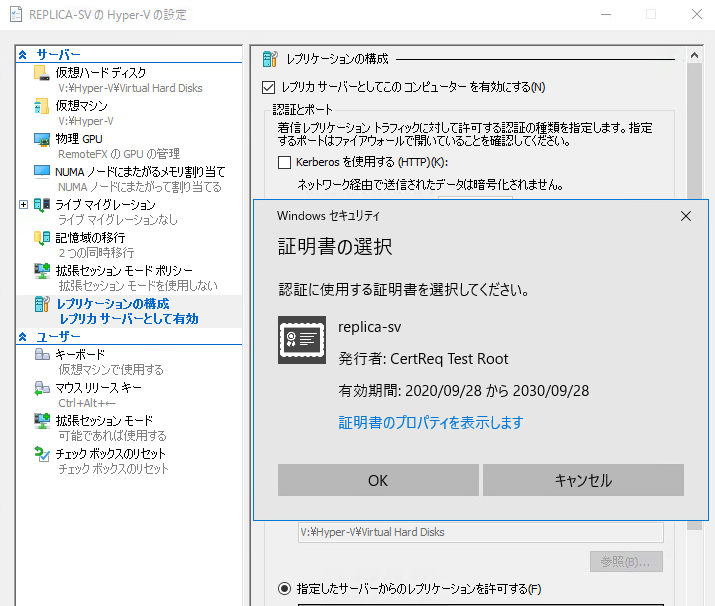Screen dimensions: 715x606
Task: Collapse the サーバー section
Action: [x=22, y=55]
